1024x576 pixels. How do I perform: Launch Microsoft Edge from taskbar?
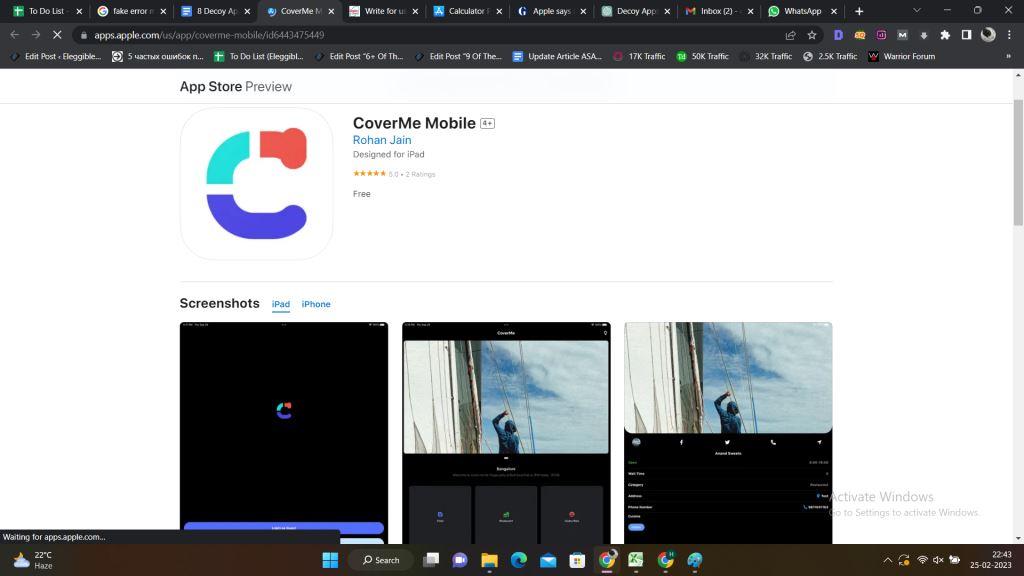pos(519,560)
